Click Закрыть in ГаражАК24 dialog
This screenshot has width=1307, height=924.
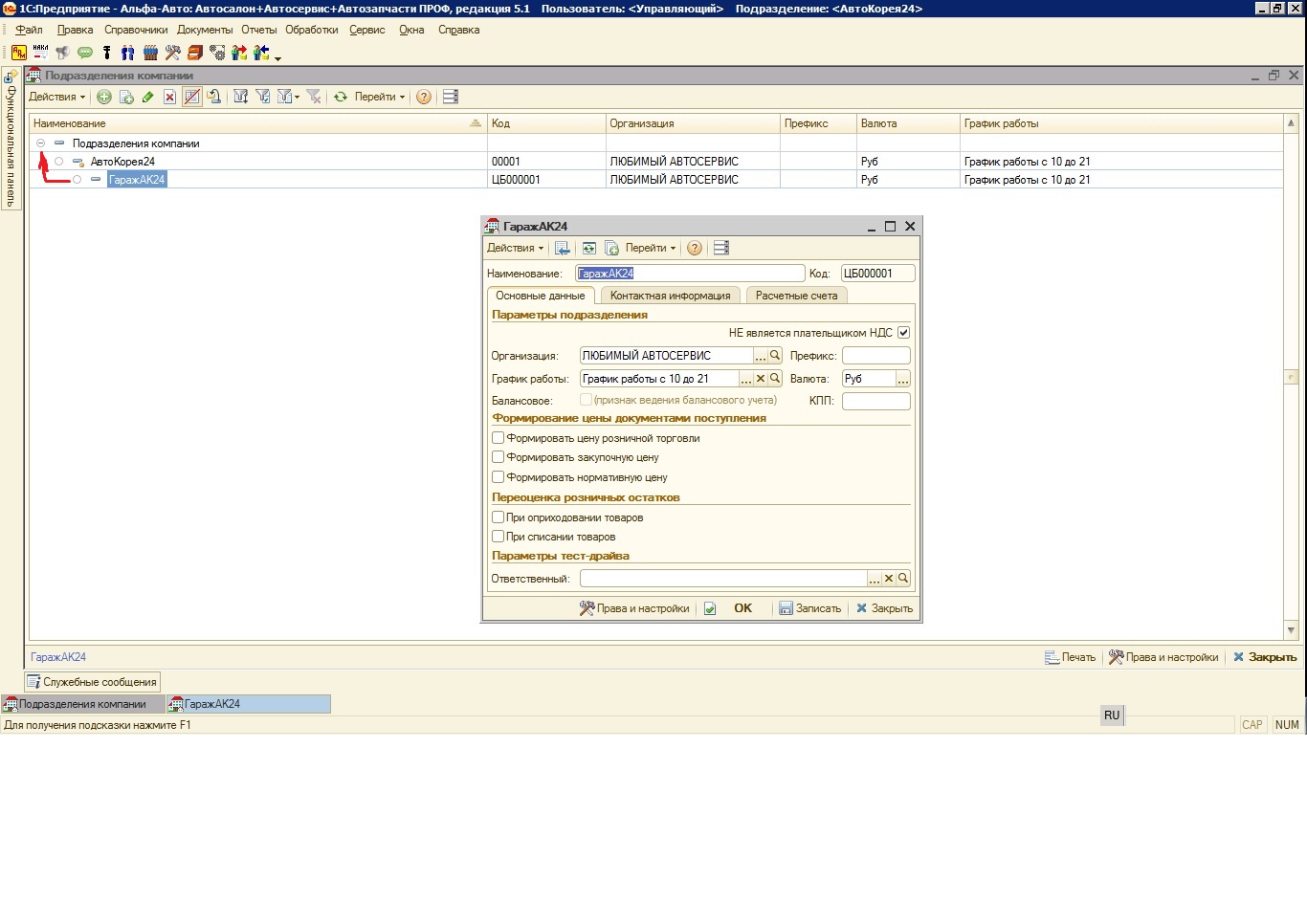pos(884,608)
